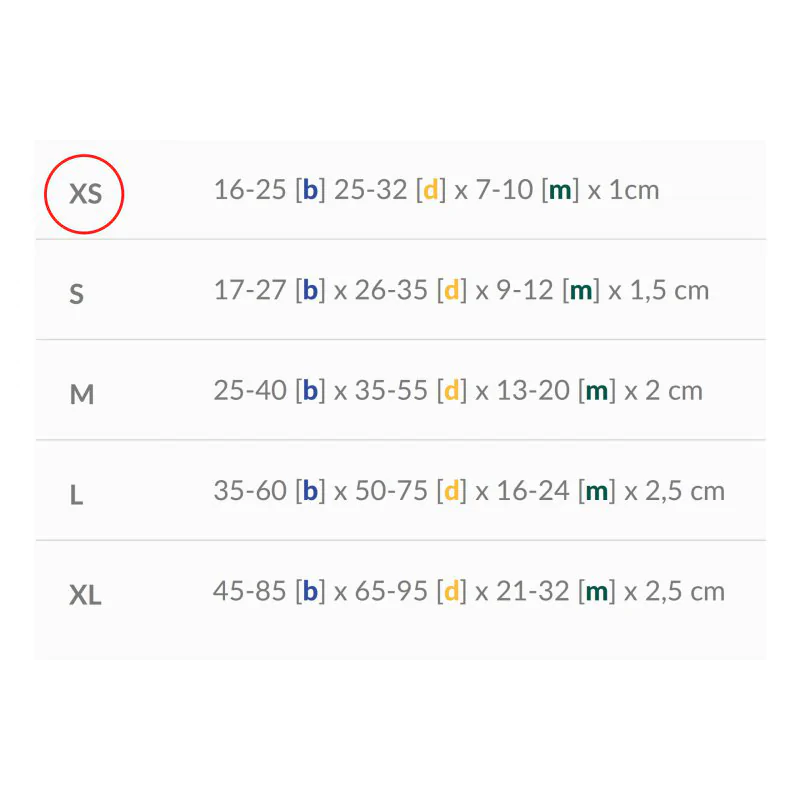Click the yellow d marker in M row
Image resolution: width=800 pixels, height=800 pixels.
[452, 390]
